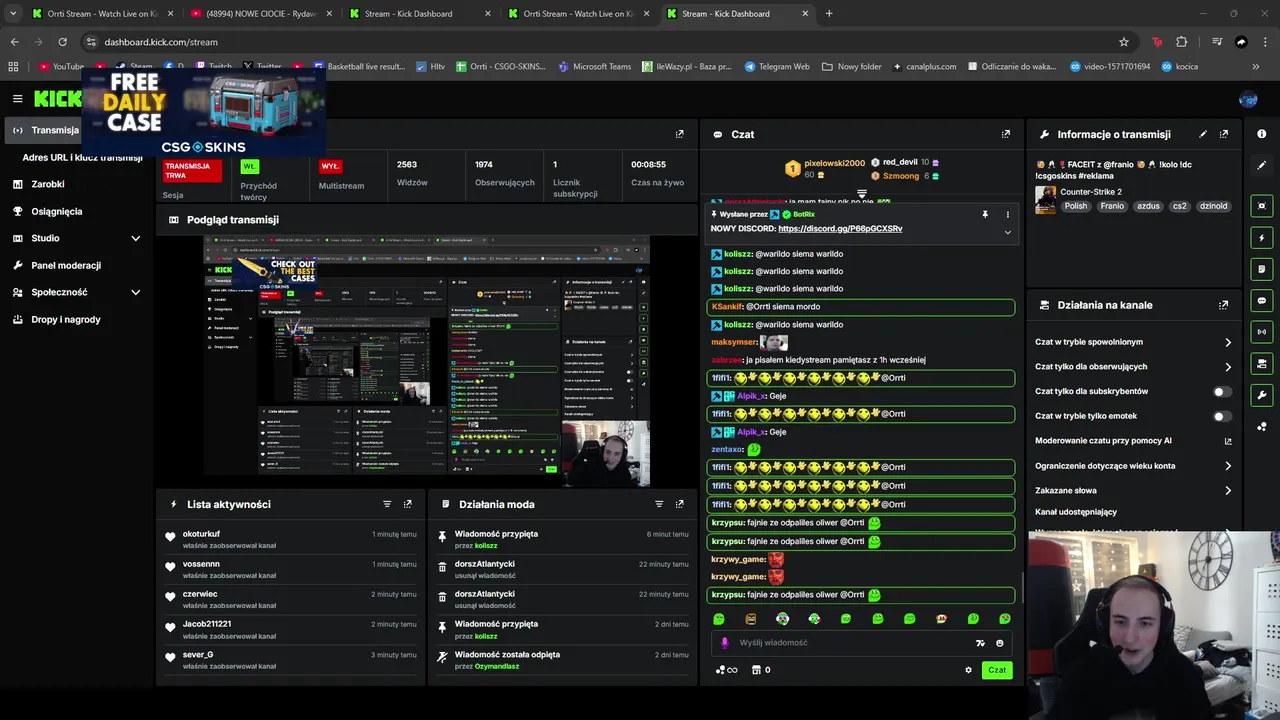Image resolution: width=1280 pixels, height=720 pixels.
Task: Open the pinned message three-dot menu
Action: point(1007,214)
